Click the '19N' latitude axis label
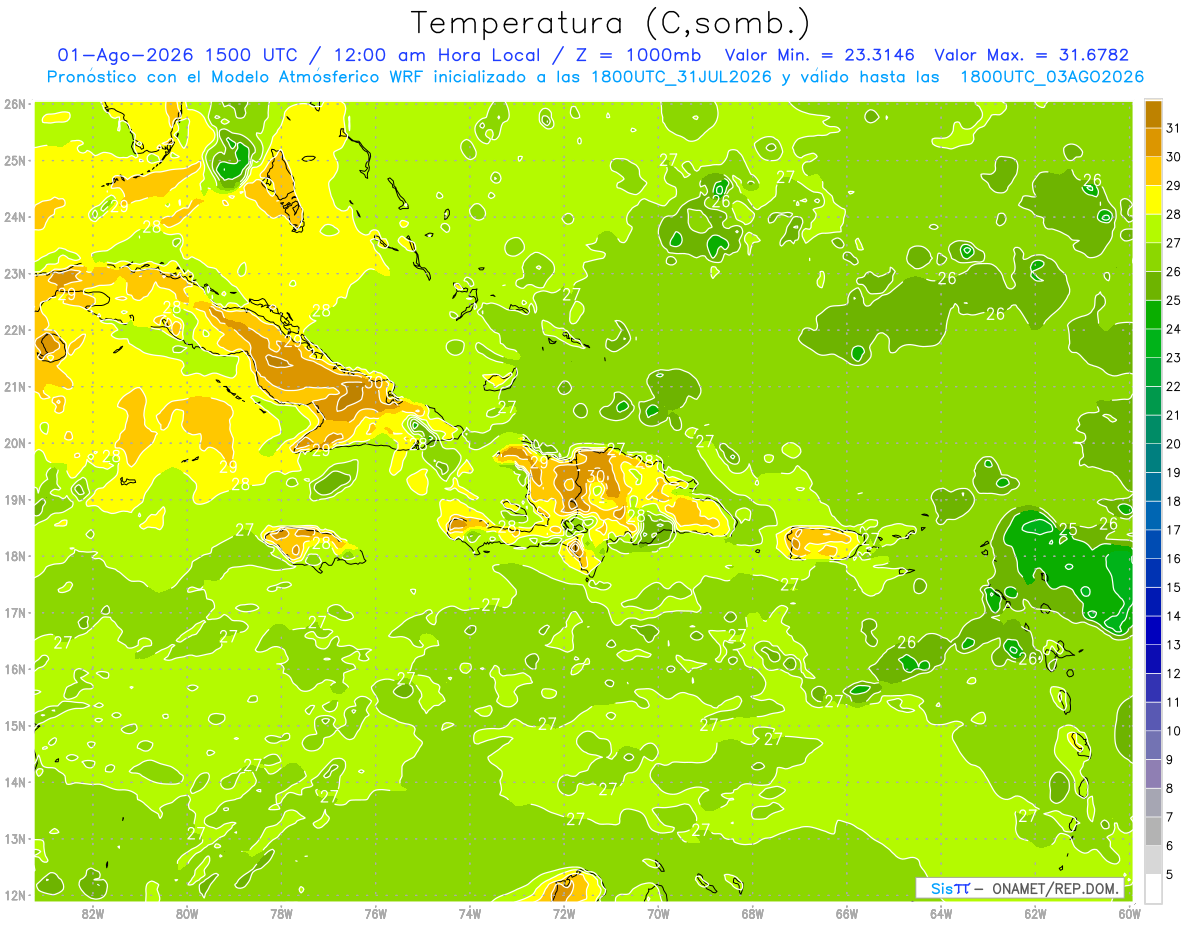Screen dimensions: 1200x927 pos(15,499)
